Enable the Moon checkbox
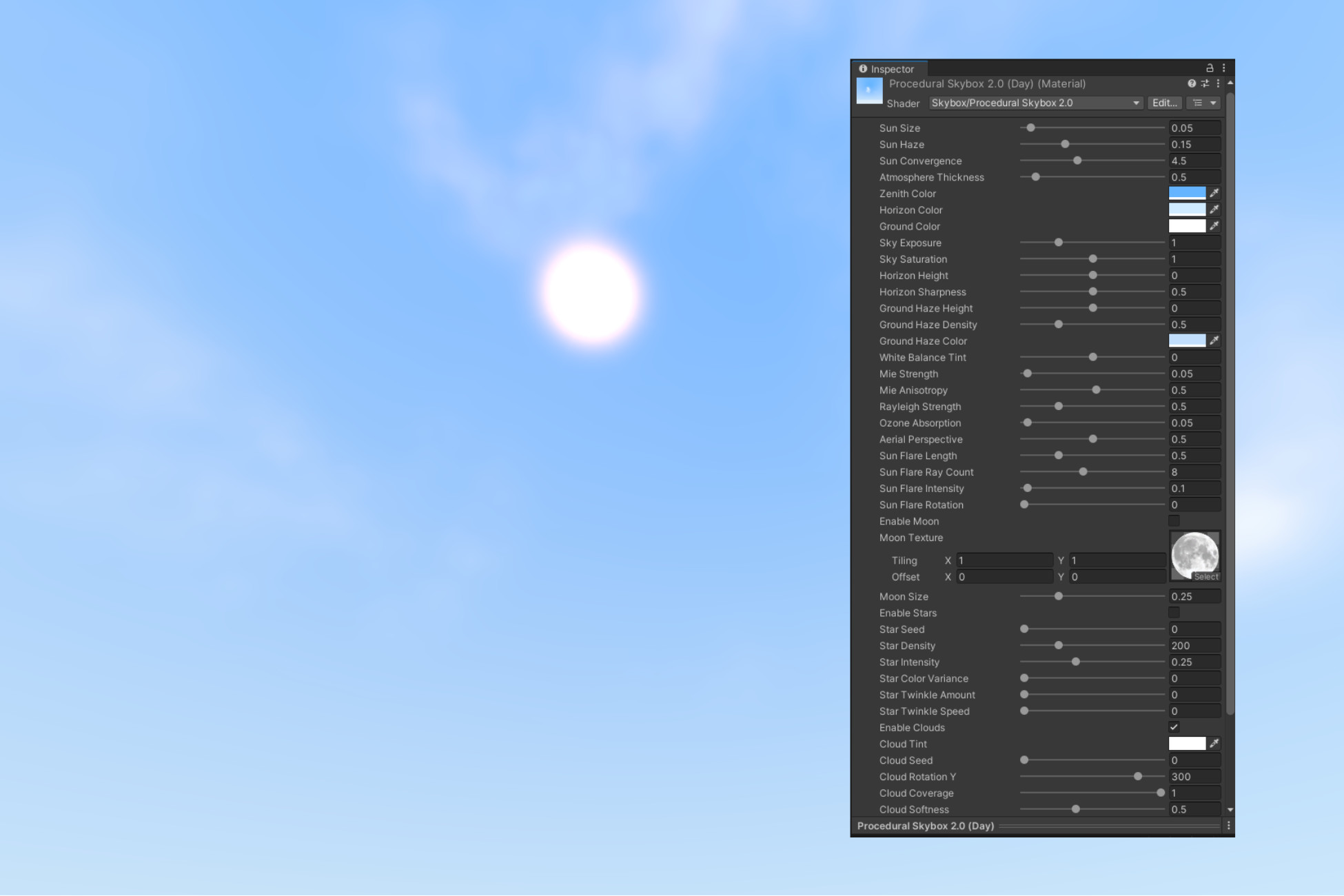 (1174, 521)
